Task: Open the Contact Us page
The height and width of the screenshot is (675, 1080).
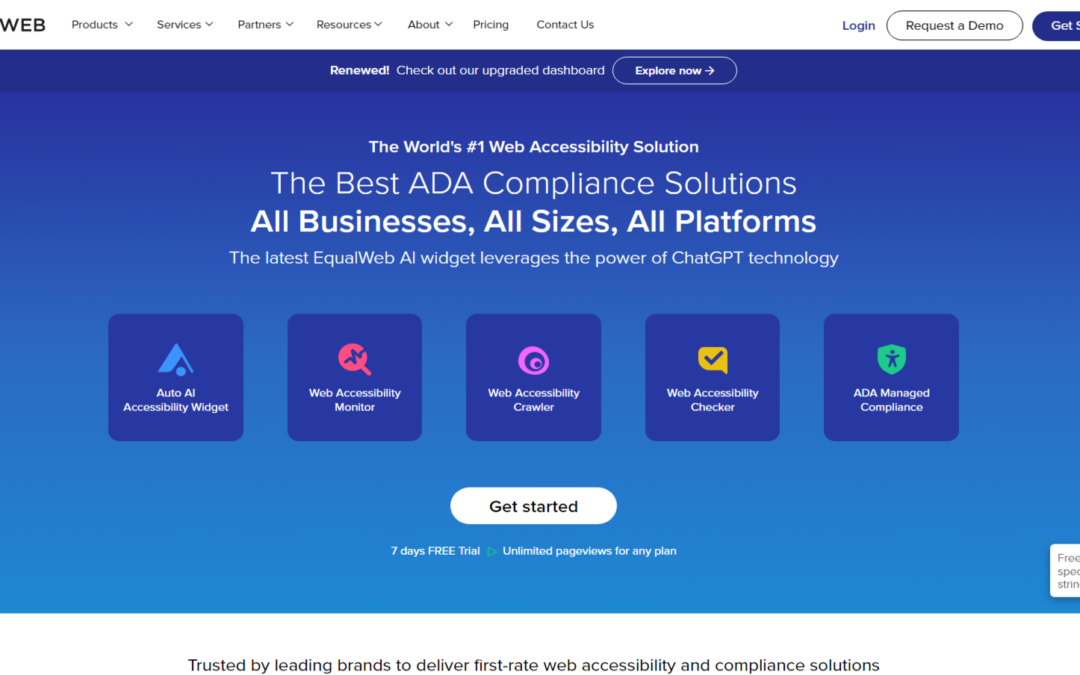Action: pyautogui.click(x=565, y=25)
